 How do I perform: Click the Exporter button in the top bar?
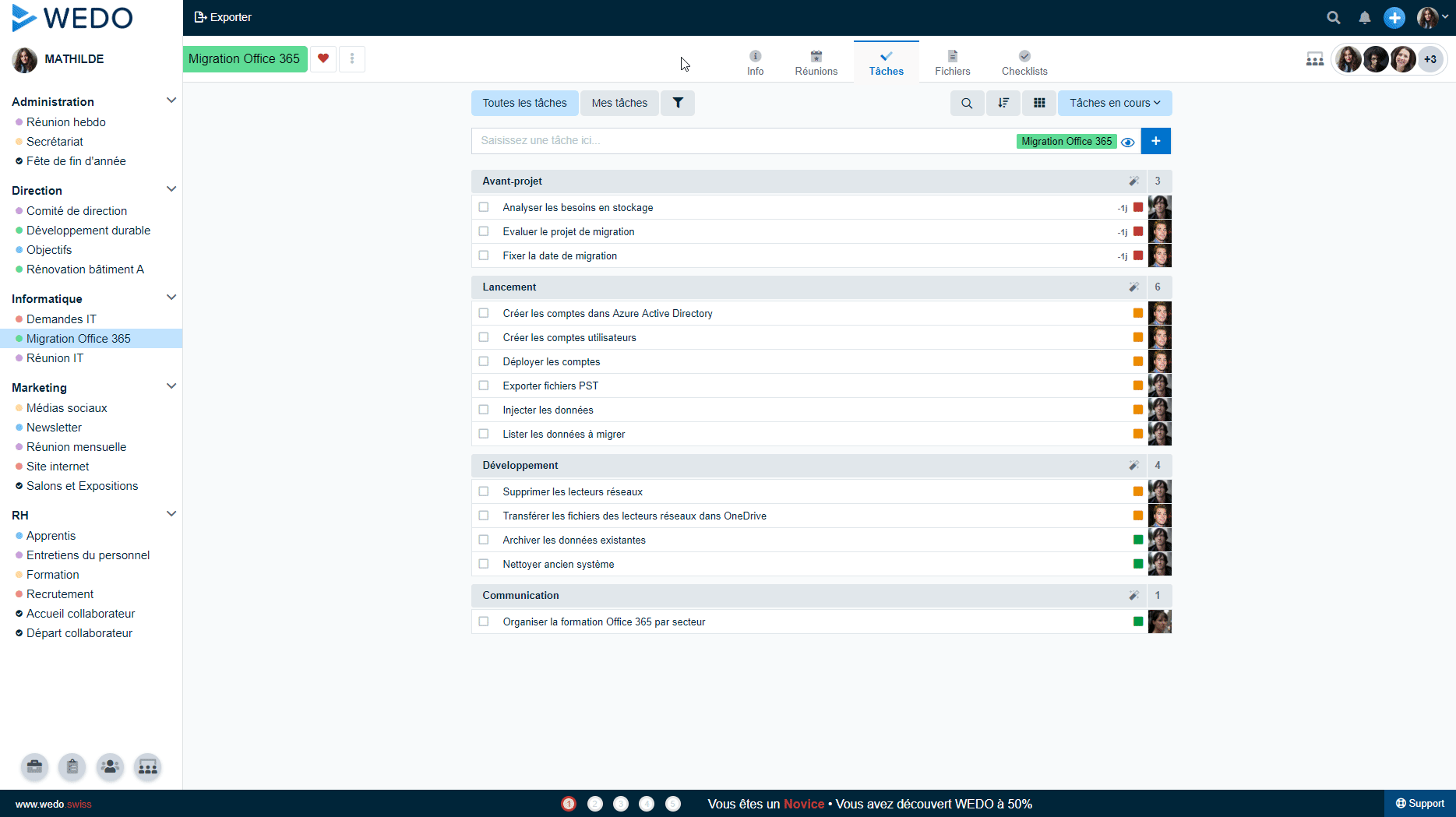(x=223, y=17)
